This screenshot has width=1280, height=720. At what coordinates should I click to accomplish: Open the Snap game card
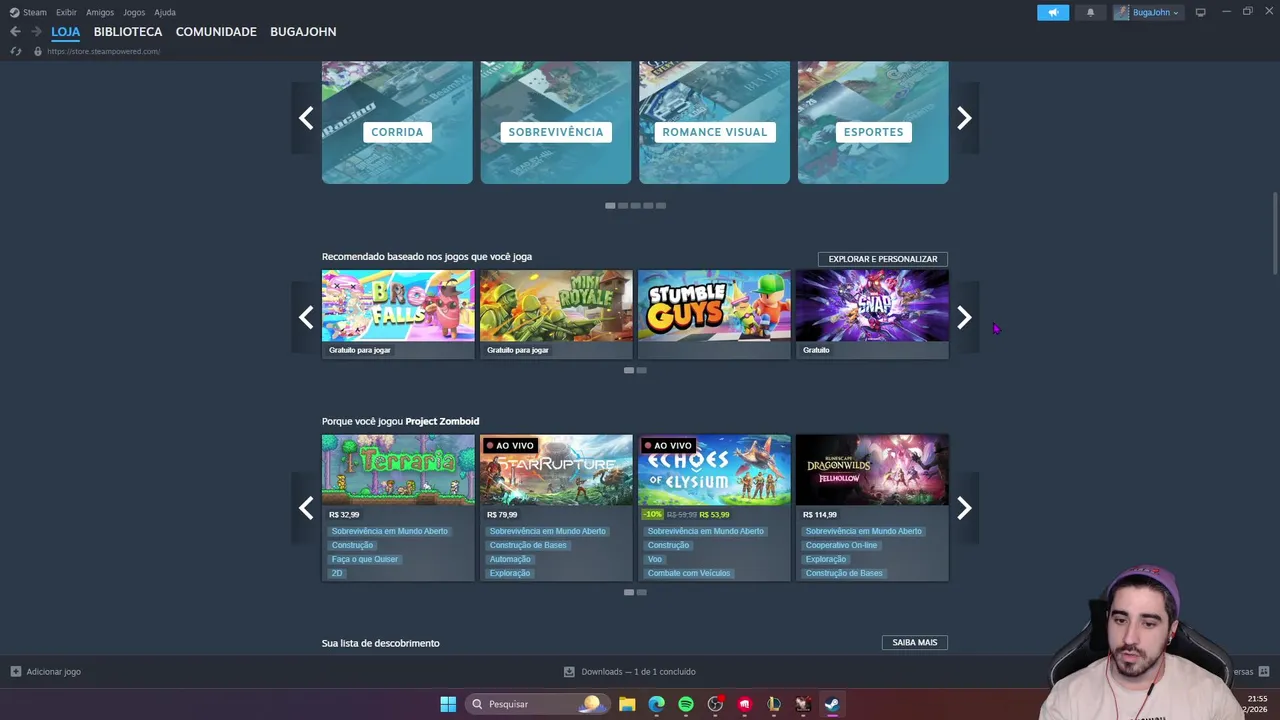(x=872, y=314)
